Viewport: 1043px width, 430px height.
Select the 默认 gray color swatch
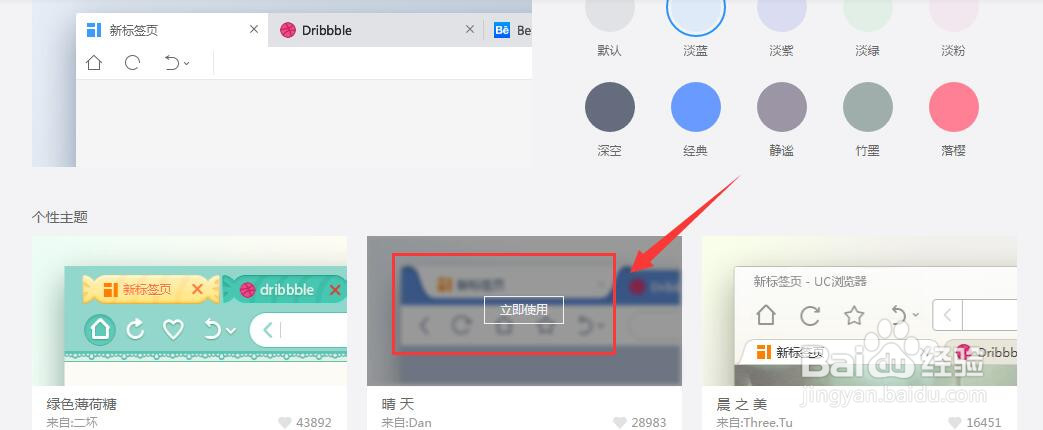[609, 12]
